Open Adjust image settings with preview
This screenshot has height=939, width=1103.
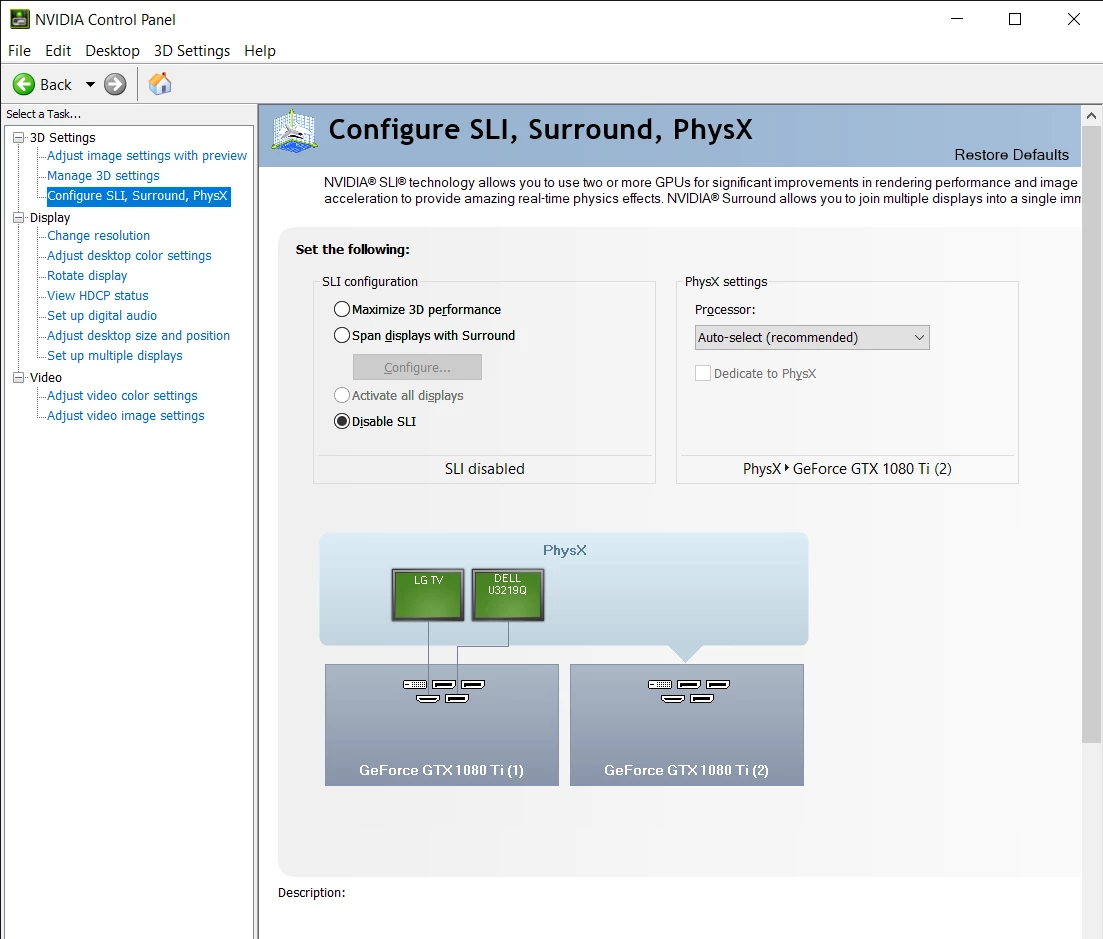147,155
